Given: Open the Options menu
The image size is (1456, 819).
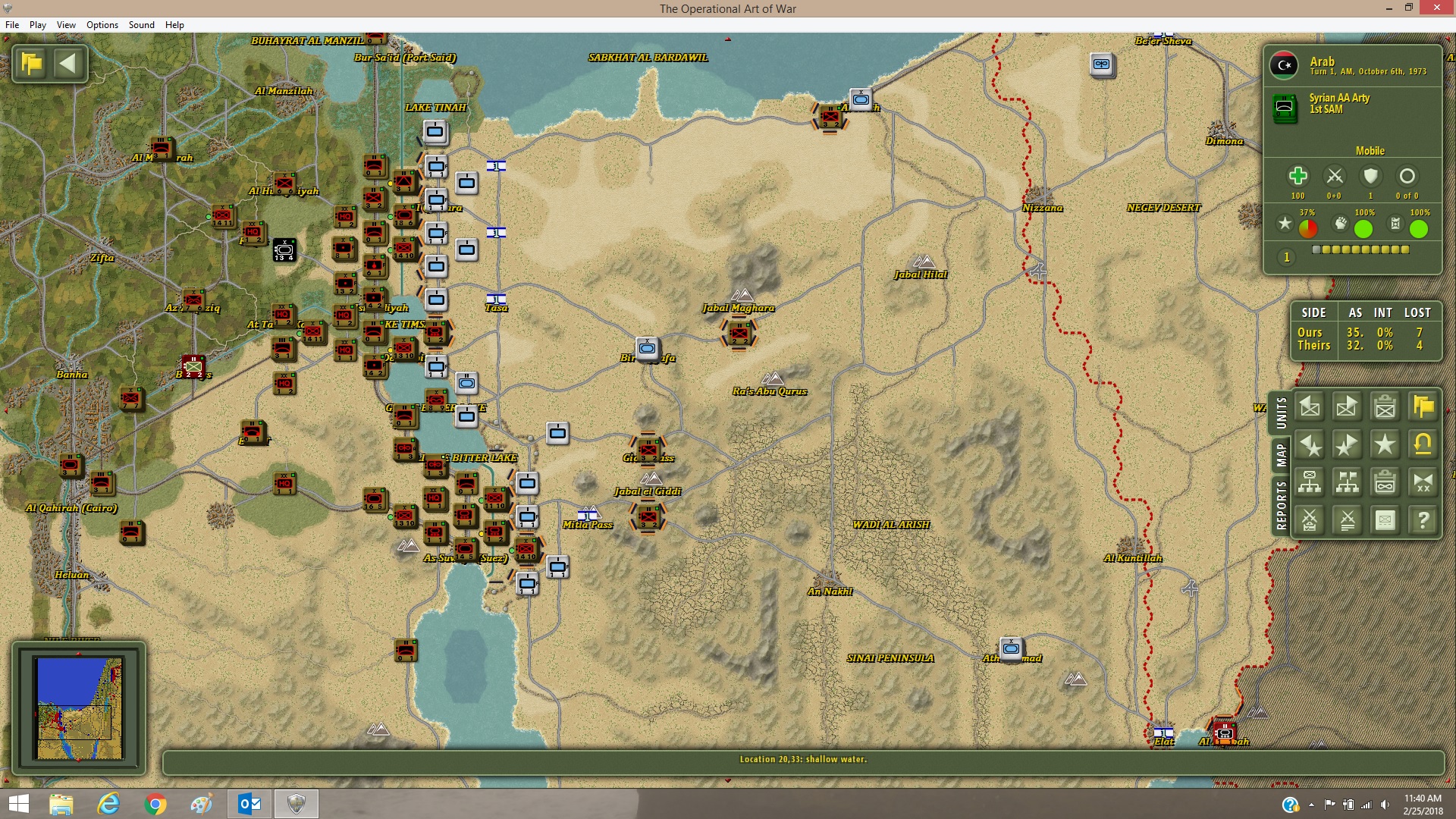Looking at the screenshot, I should (x=102, y=24).
